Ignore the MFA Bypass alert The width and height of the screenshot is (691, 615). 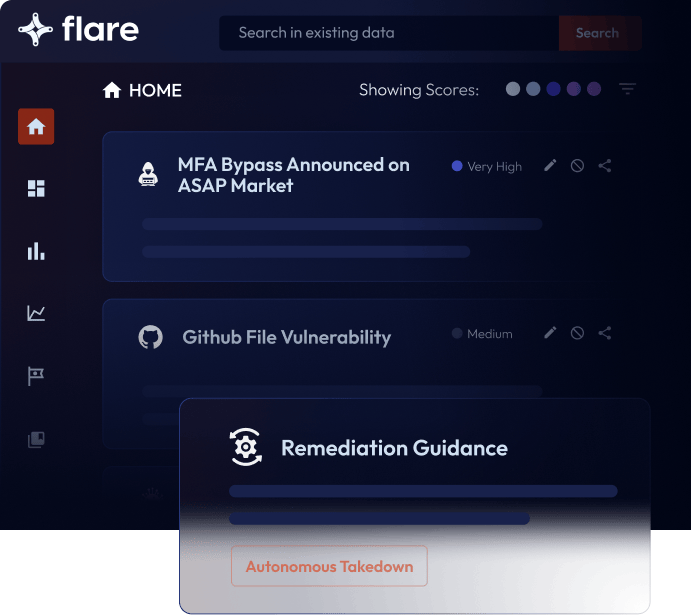pos(577,166)
